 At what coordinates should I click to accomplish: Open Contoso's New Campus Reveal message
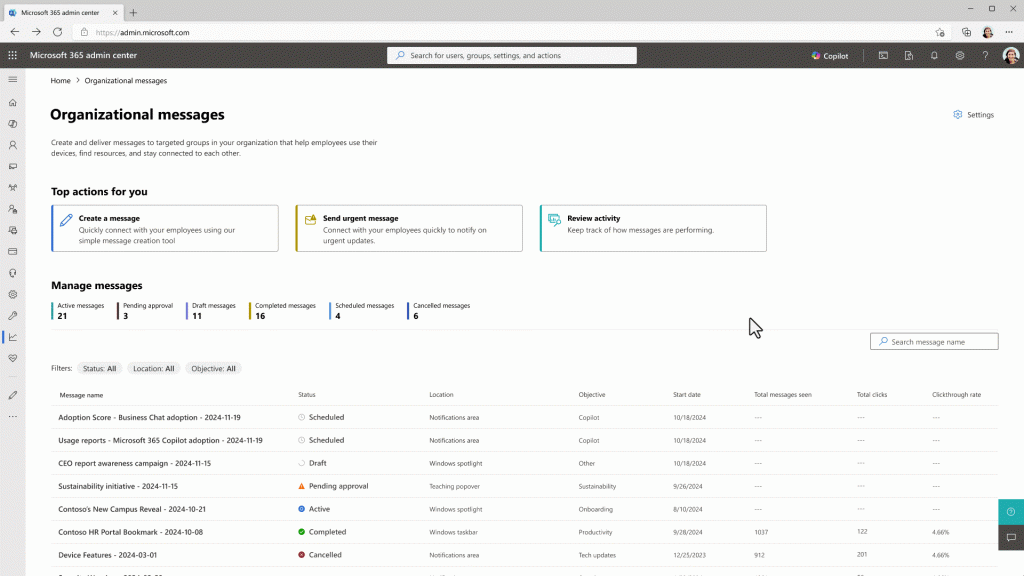(132, 509)
